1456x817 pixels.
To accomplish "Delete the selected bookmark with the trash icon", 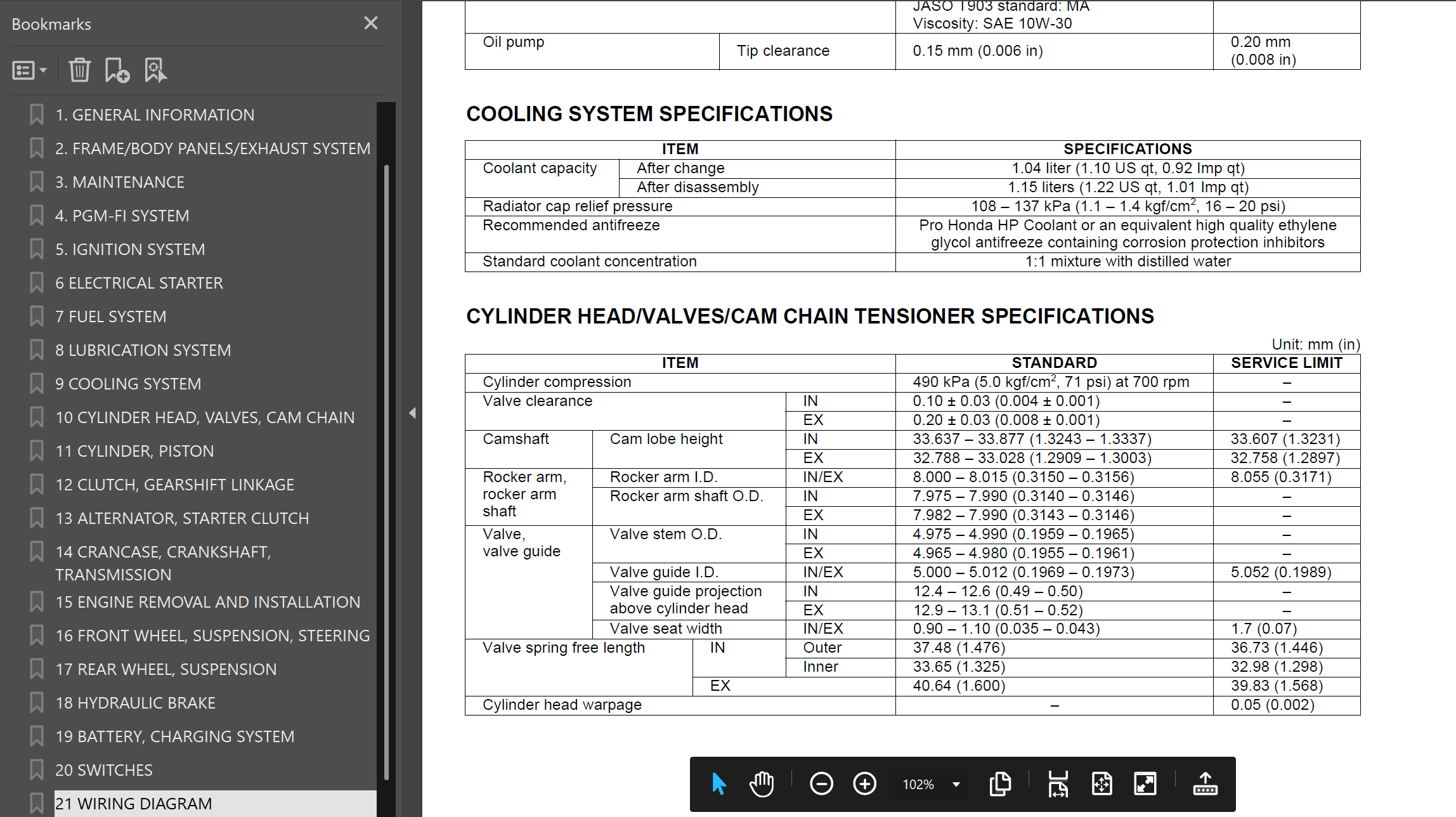I will tap(80, 70).
